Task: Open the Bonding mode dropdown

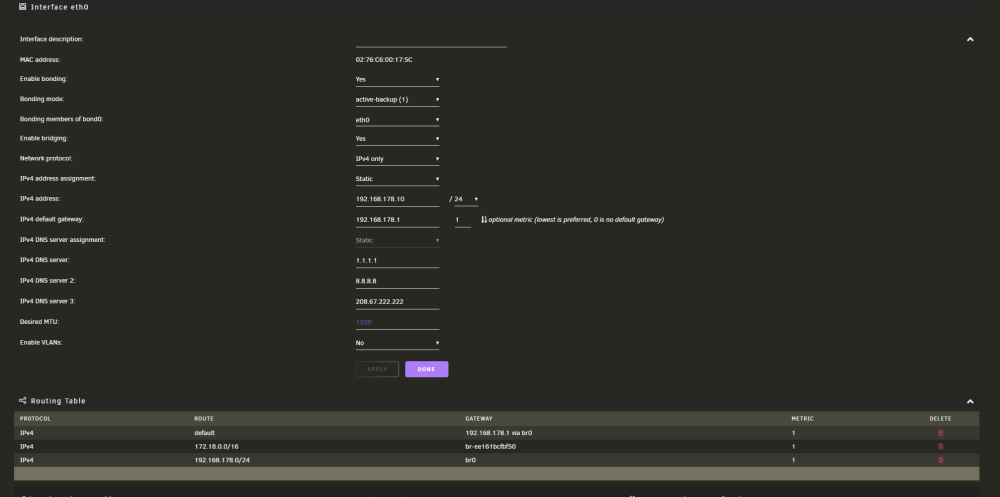Action: click(x=397, y=100)
